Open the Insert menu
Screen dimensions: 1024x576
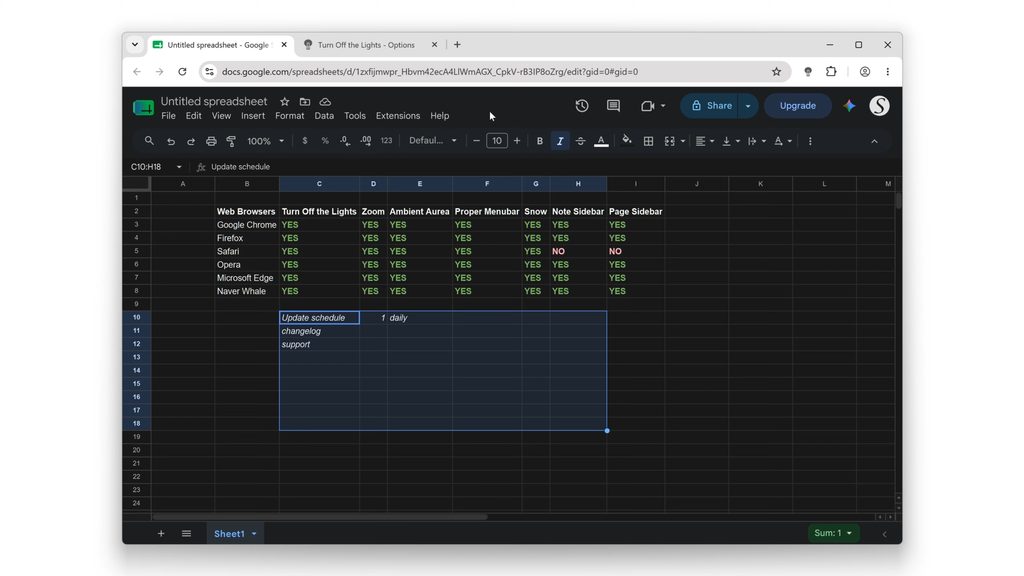[253, 116]
